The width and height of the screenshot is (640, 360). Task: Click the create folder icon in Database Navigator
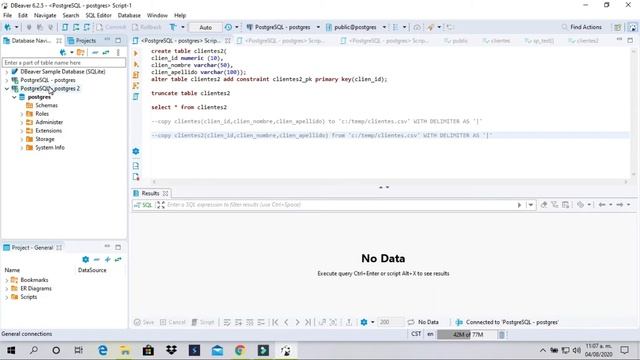click(x=80, y=52)
